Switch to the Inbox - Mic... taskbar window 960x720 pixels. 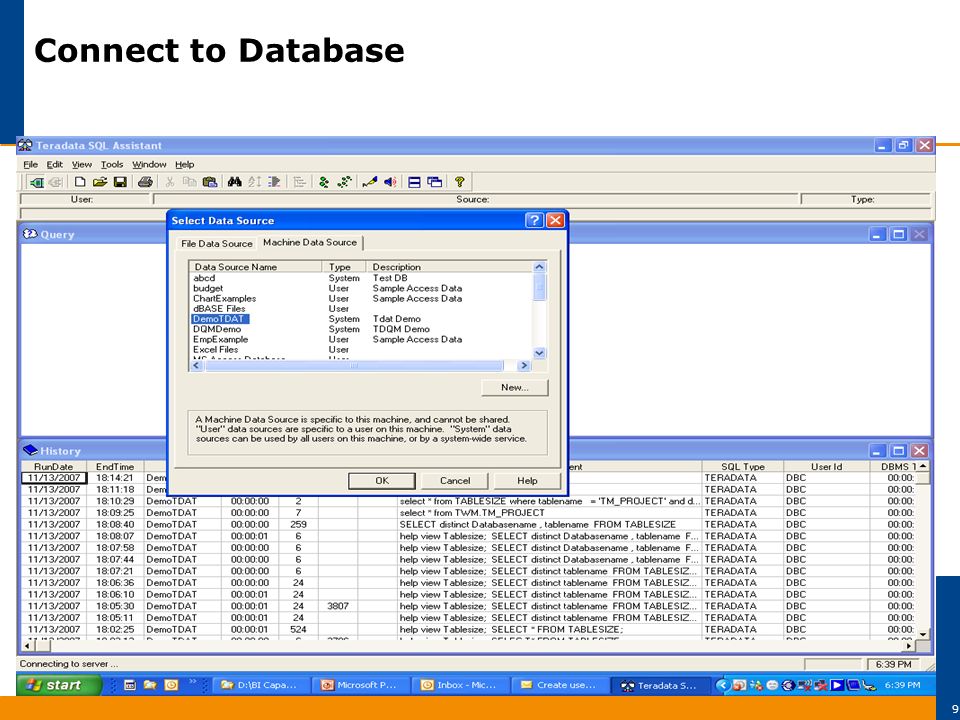460,685
